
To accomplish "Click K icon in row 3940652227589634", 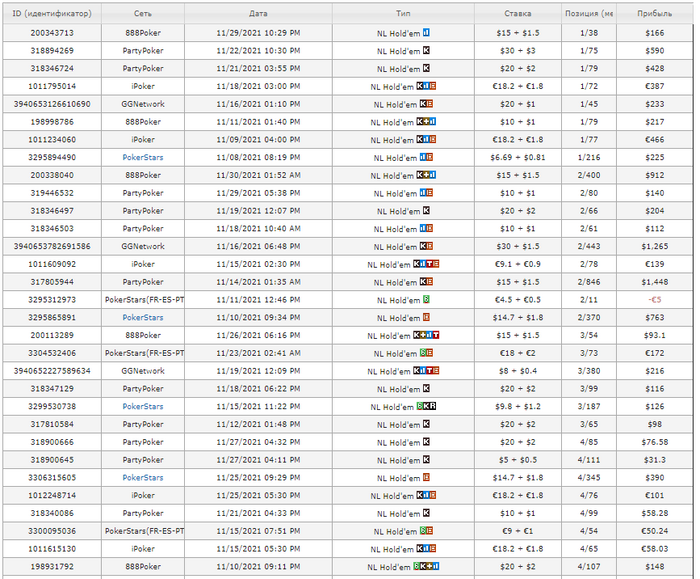I will click(417, 371).
